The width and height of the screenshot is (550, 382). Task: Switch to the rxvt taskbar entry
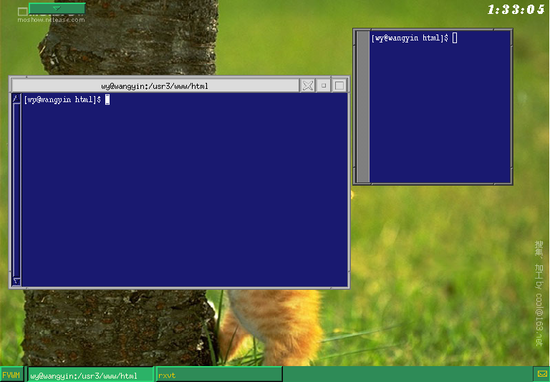(219, 375)
